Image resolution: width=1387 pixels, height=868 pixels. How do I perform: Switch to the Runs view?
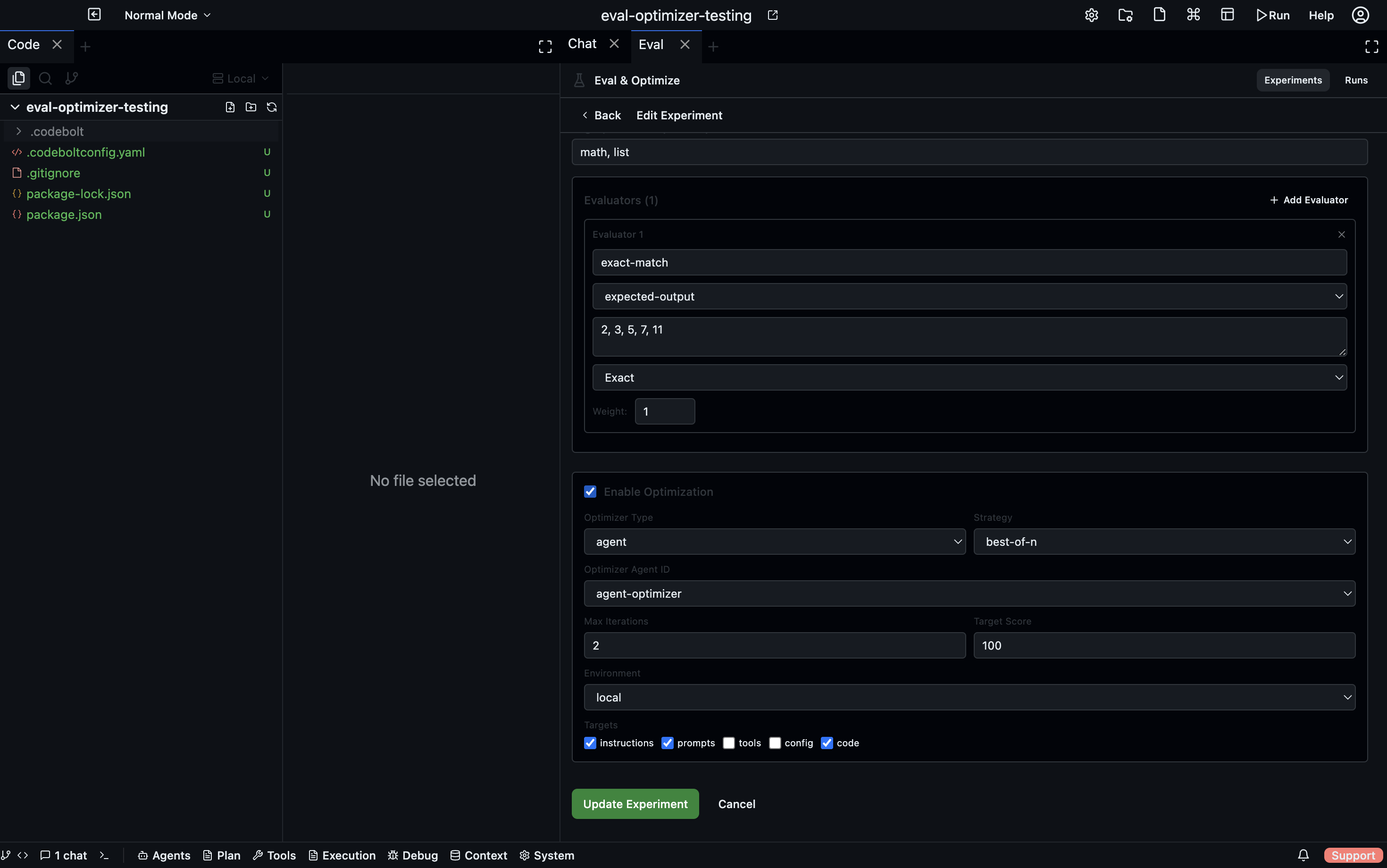click(1355, 80)
